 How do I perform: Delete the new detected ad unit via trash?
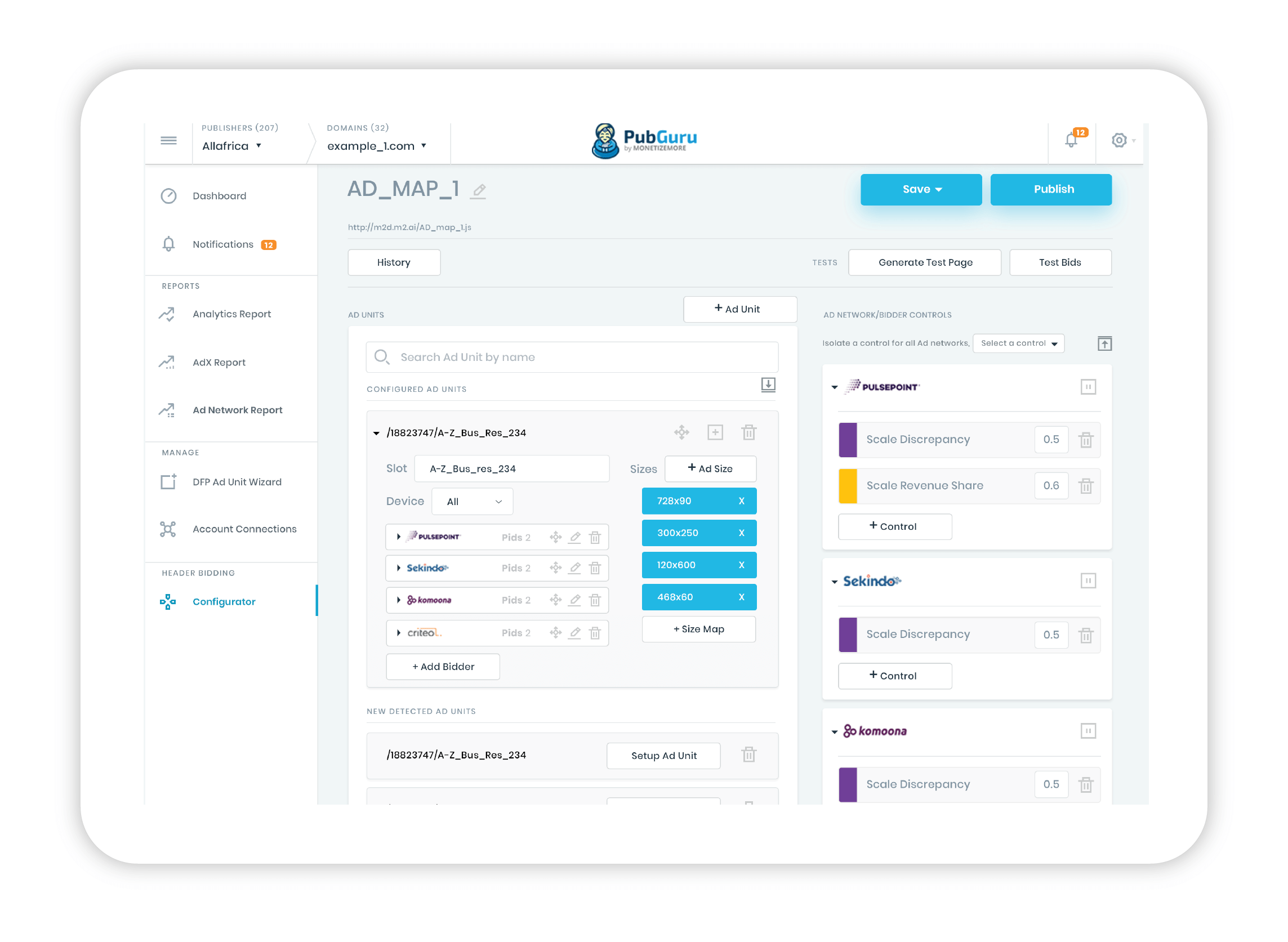[x=748, y=755]
